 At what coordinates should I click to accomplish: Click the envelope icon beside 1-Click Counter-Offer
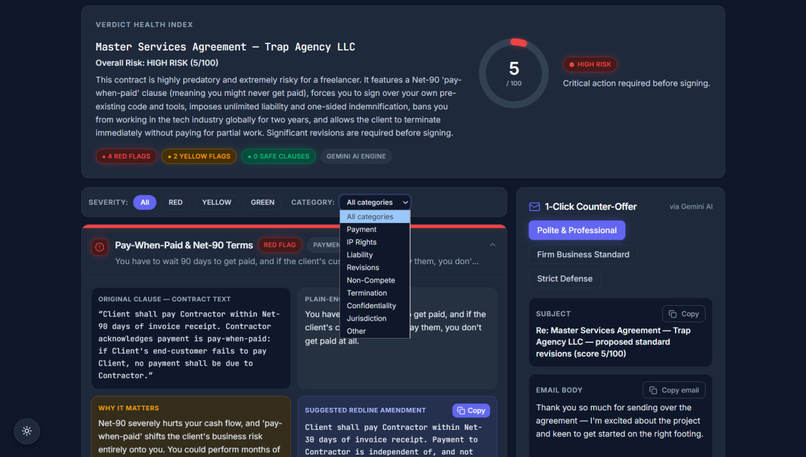click(x=534, y=207)
